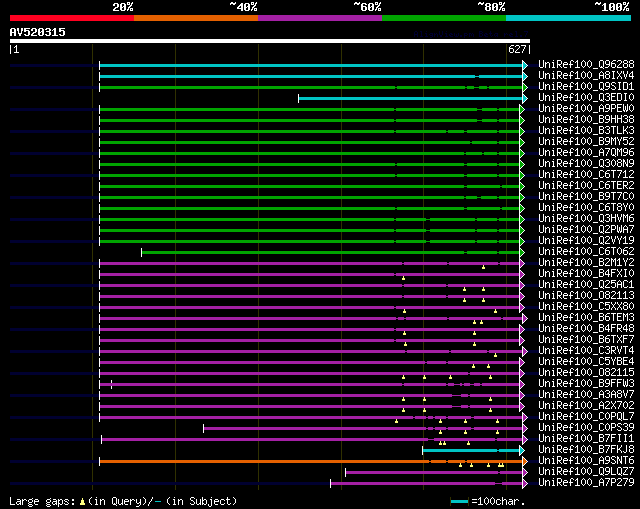Select the UniRef100_C6T712 label
Viewport: 640px width, 509px height.
pyautogui.click(x=586, y=175)
